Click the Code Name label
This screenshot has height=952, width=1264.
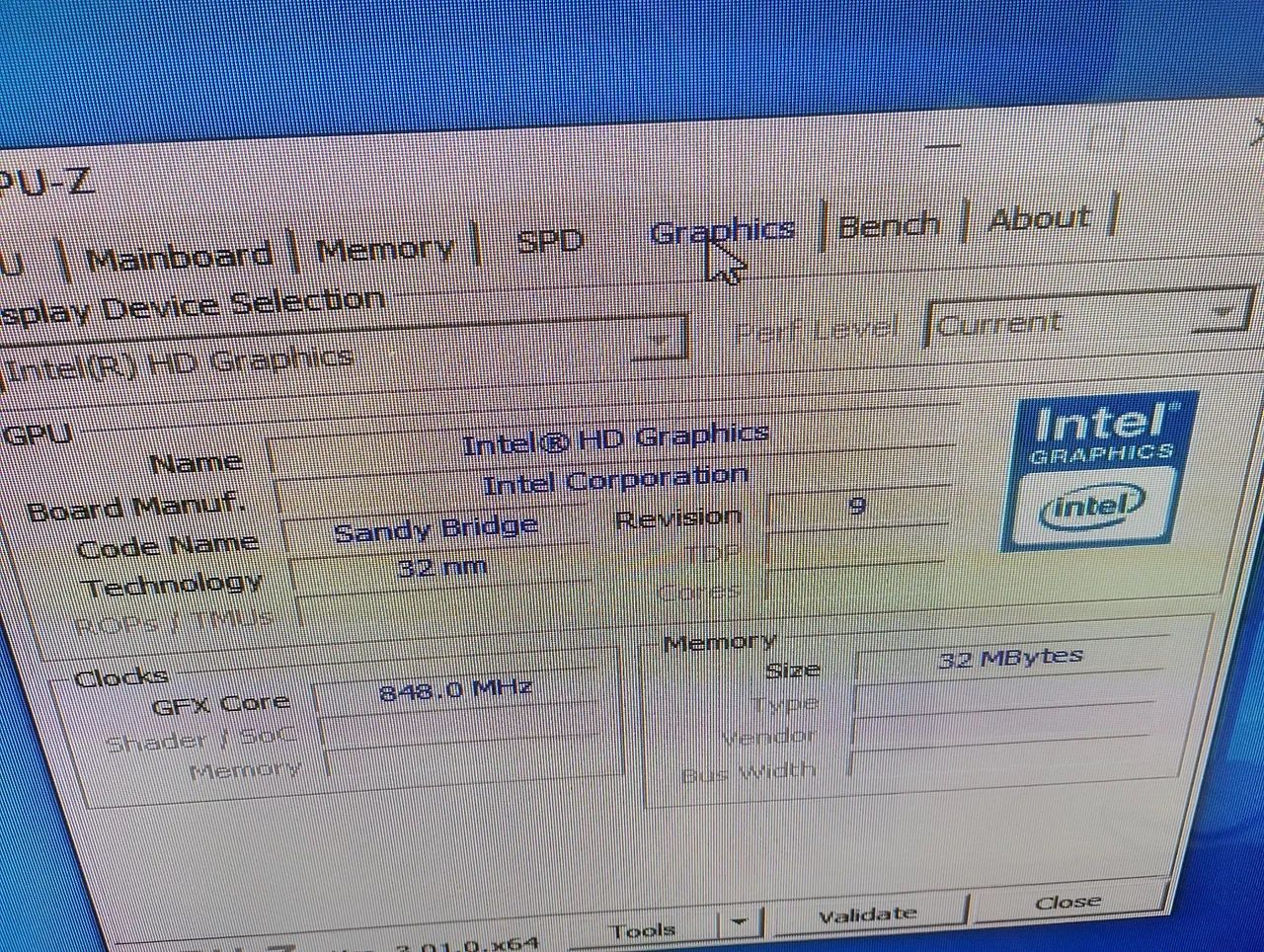point(168,546)
